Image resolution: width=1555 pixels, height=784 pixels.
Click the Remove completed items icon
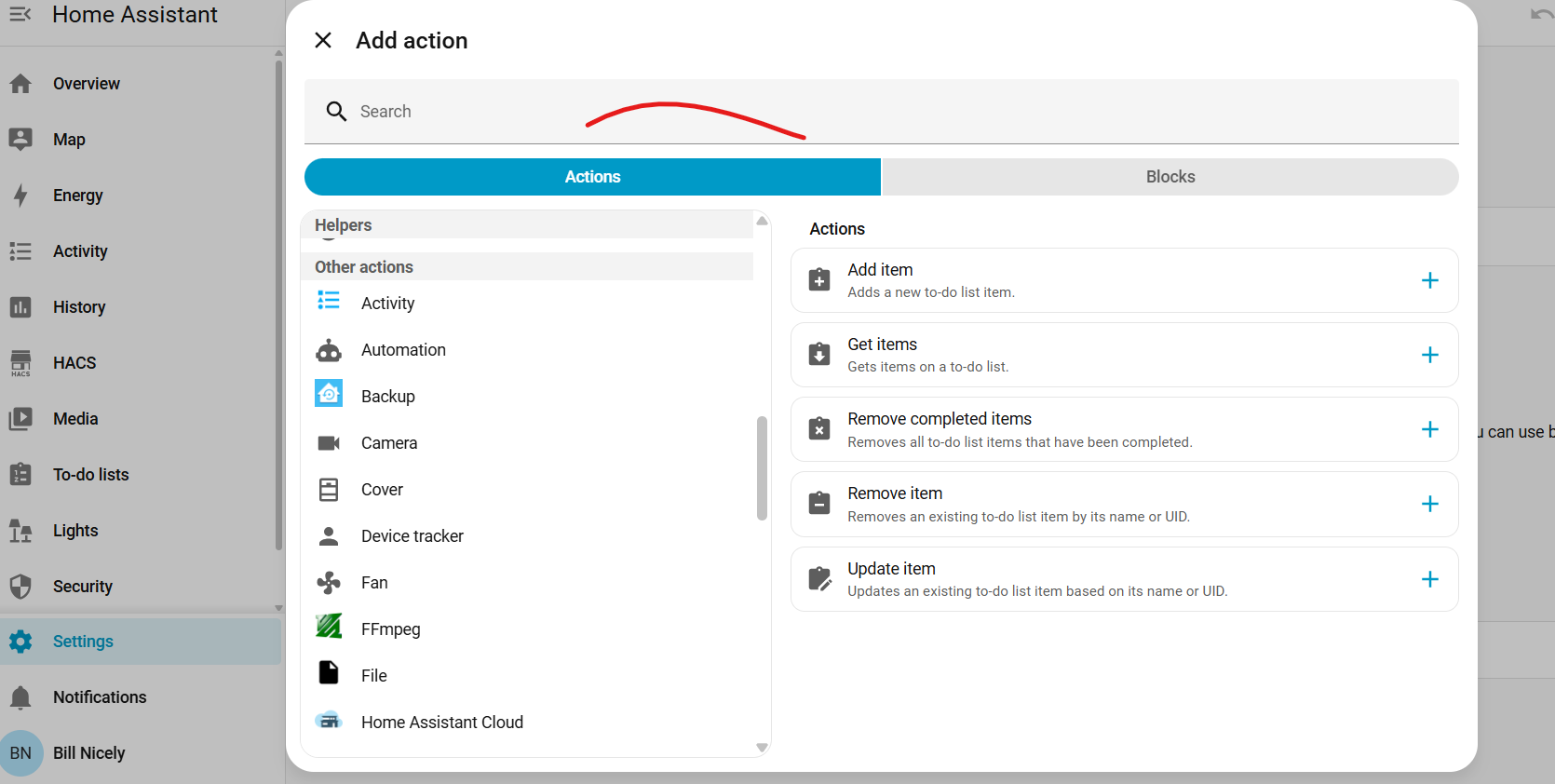click(819, 428)
